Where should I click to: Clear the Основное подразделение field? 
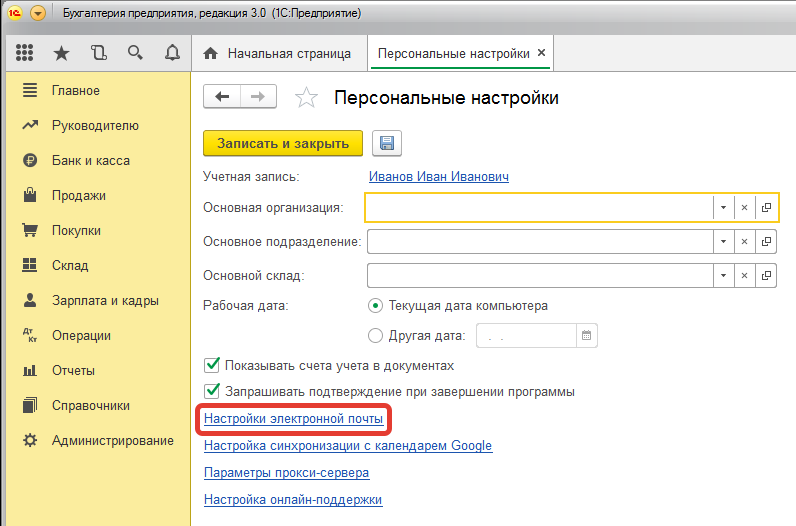pos(744,241)
